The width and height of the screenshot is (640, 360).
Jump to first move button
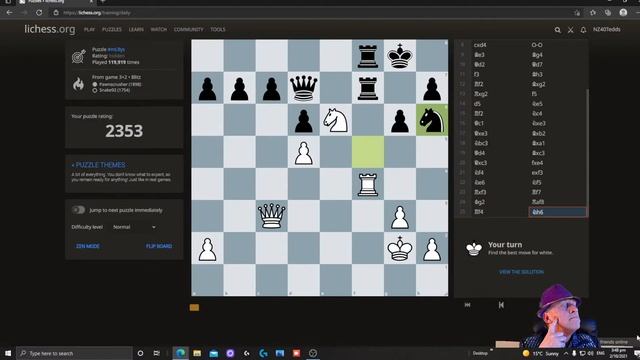point(467,305)
